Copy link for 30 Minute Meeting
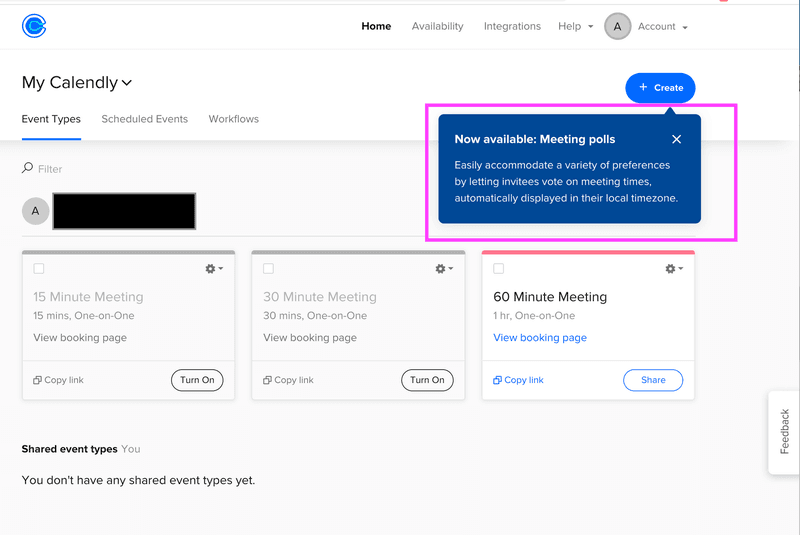Screen dimensions: 800x535 [288, 380]
